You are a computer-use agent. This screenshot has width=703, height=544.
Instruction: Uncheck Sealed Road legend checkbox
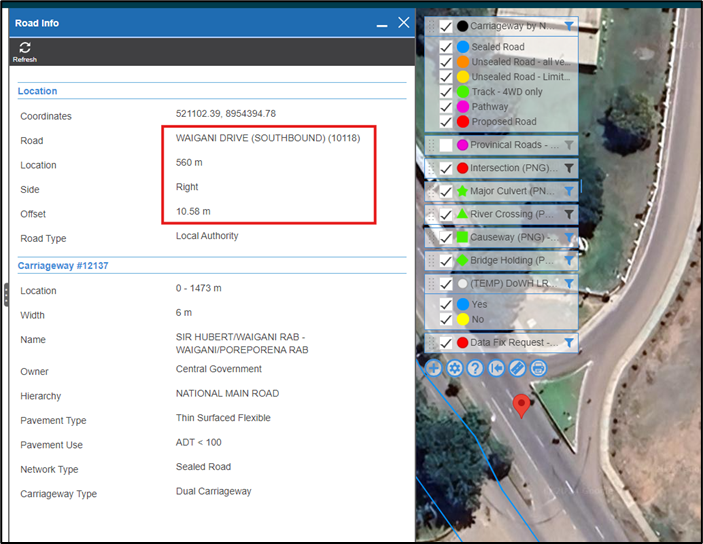point(446,47)
